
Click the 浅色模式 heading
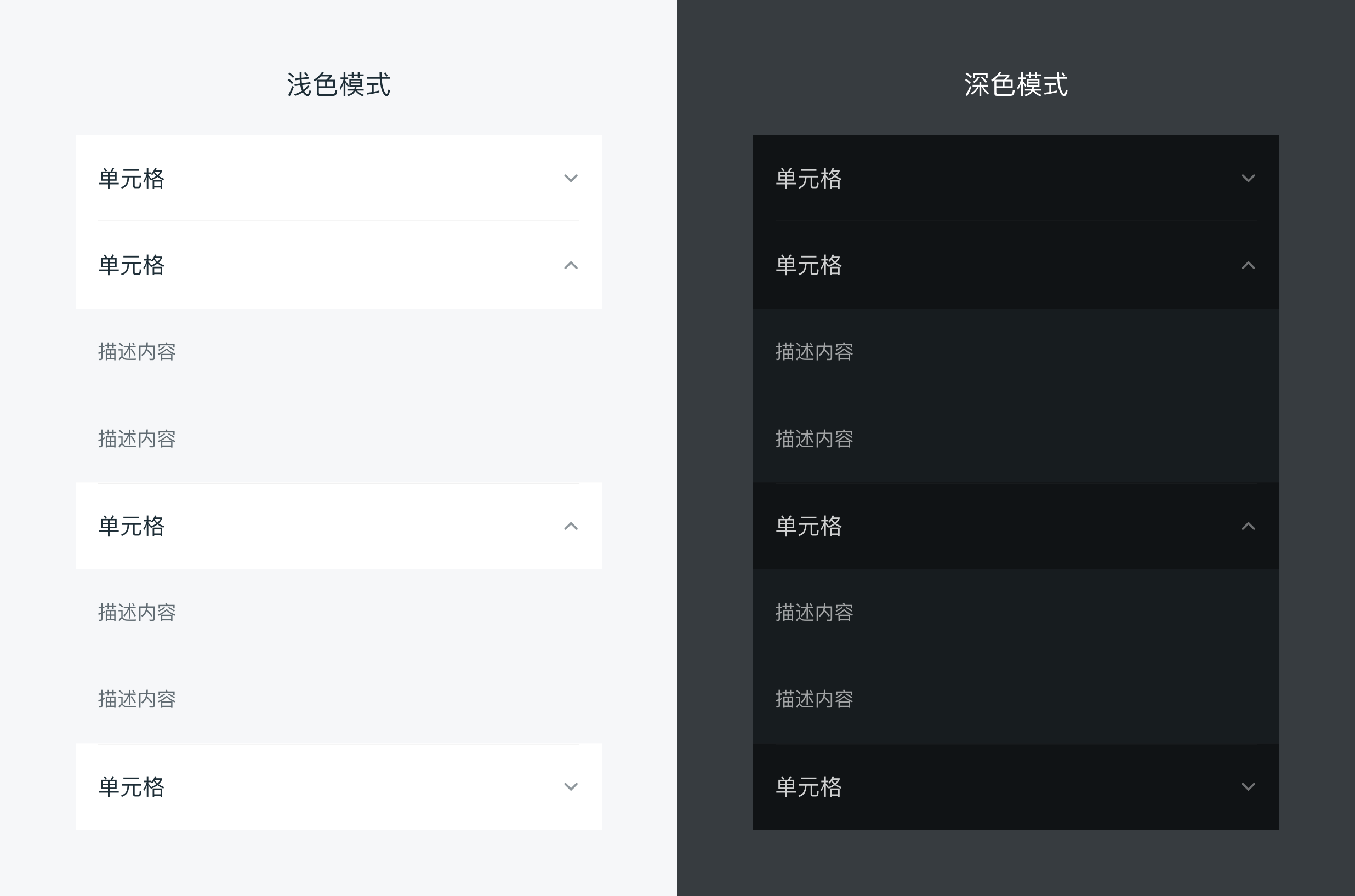[x=338, y=84]
